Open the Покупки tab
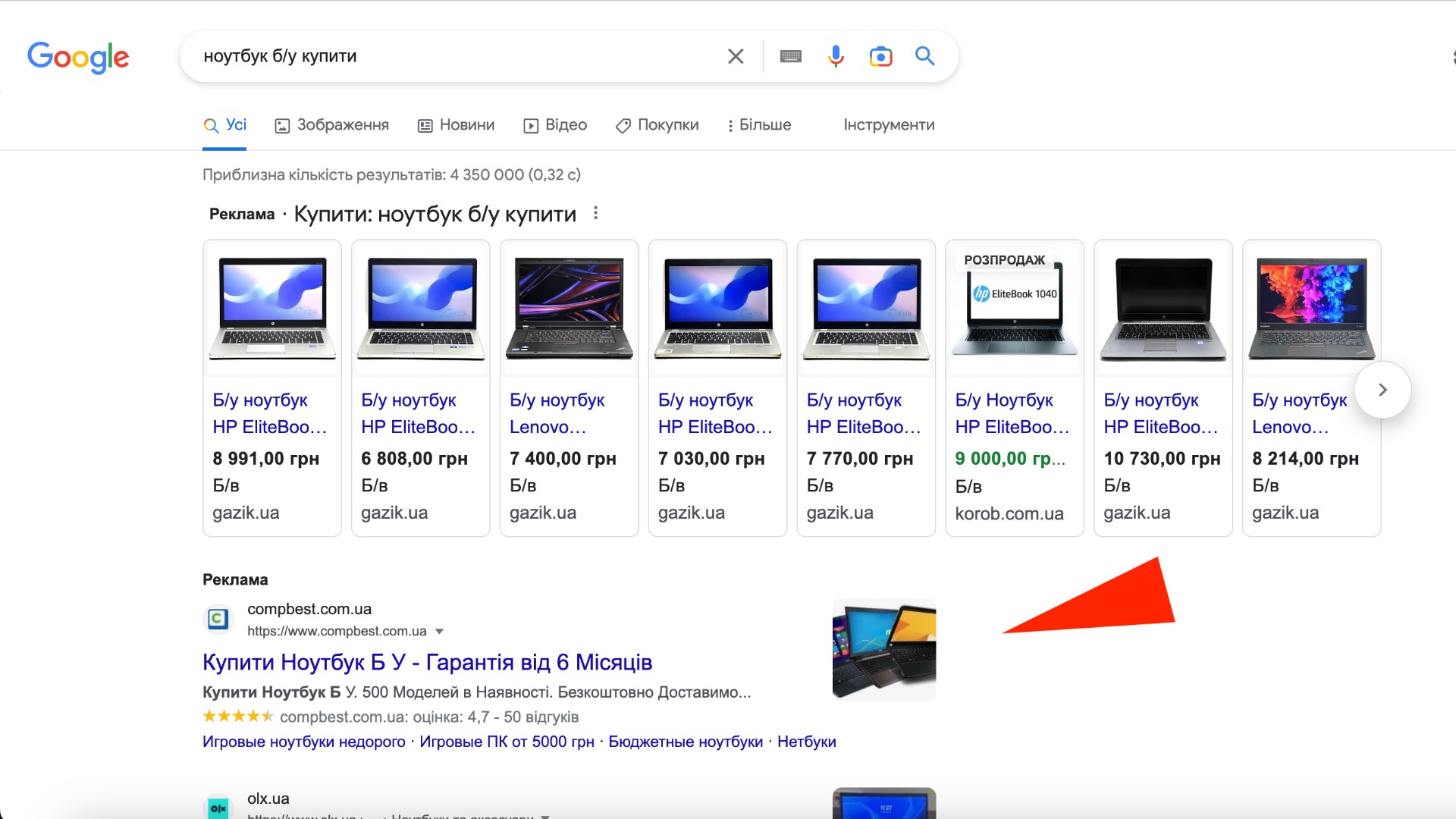1456x819 pixels. (x=657, y=125)
